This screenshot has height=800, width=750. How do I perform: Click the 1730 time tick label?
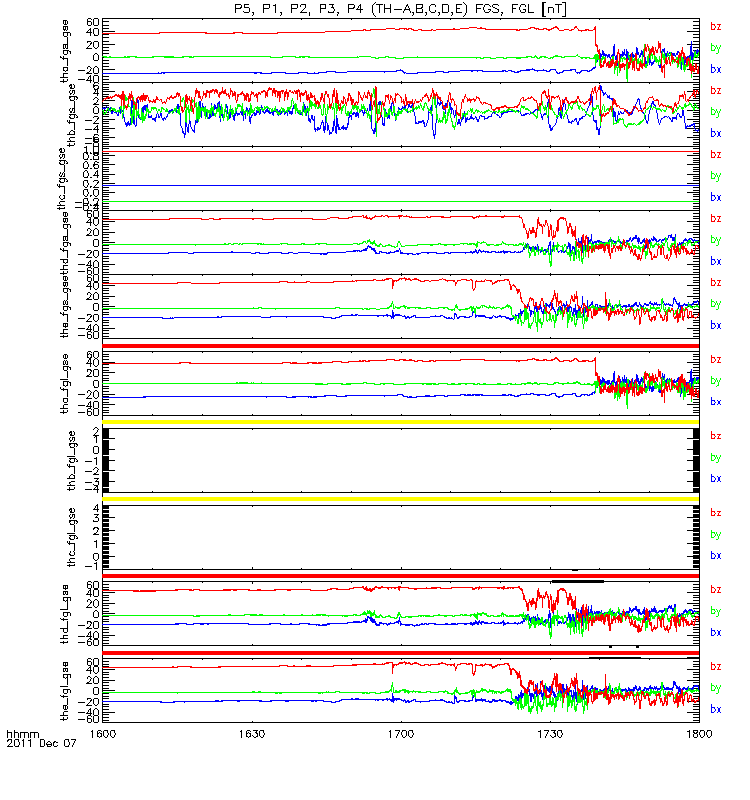[550, 734]
